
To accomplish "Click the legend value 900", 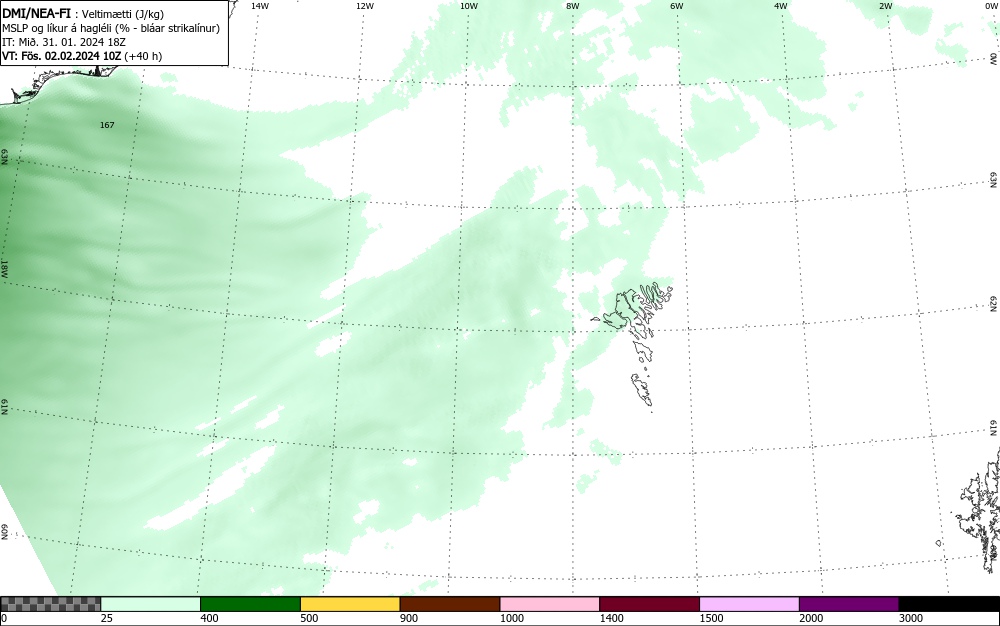I will 409,618.
